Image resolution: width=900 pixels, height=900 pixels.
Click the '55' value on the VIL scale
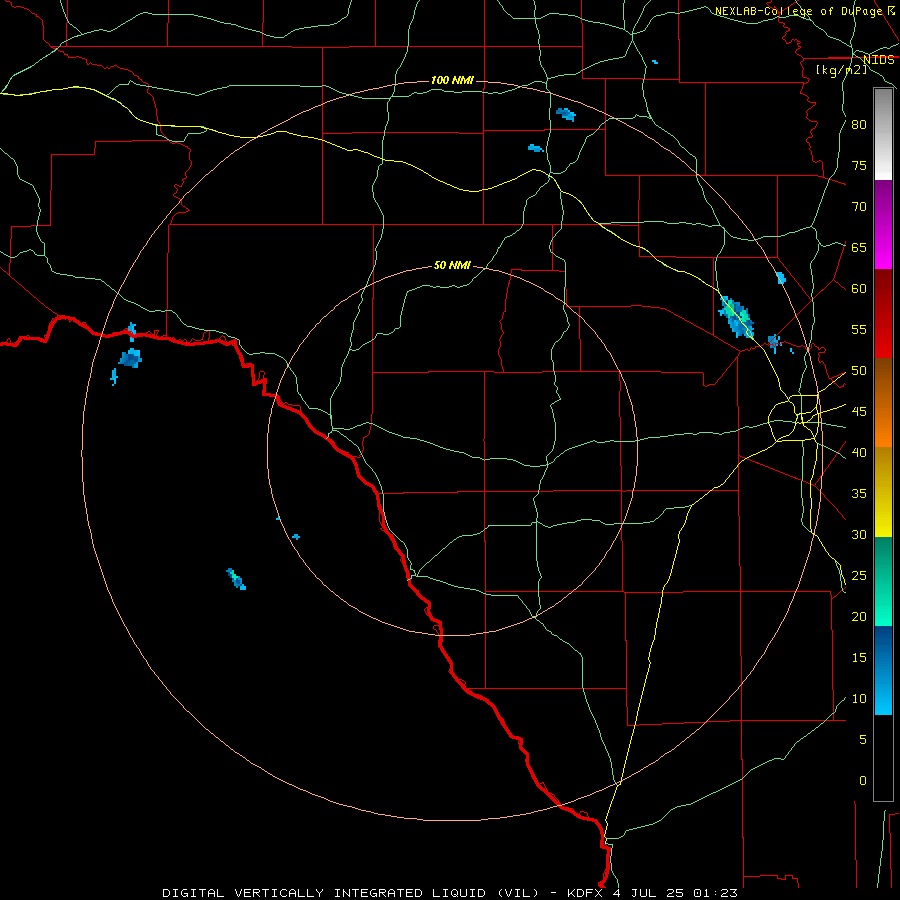859,330
